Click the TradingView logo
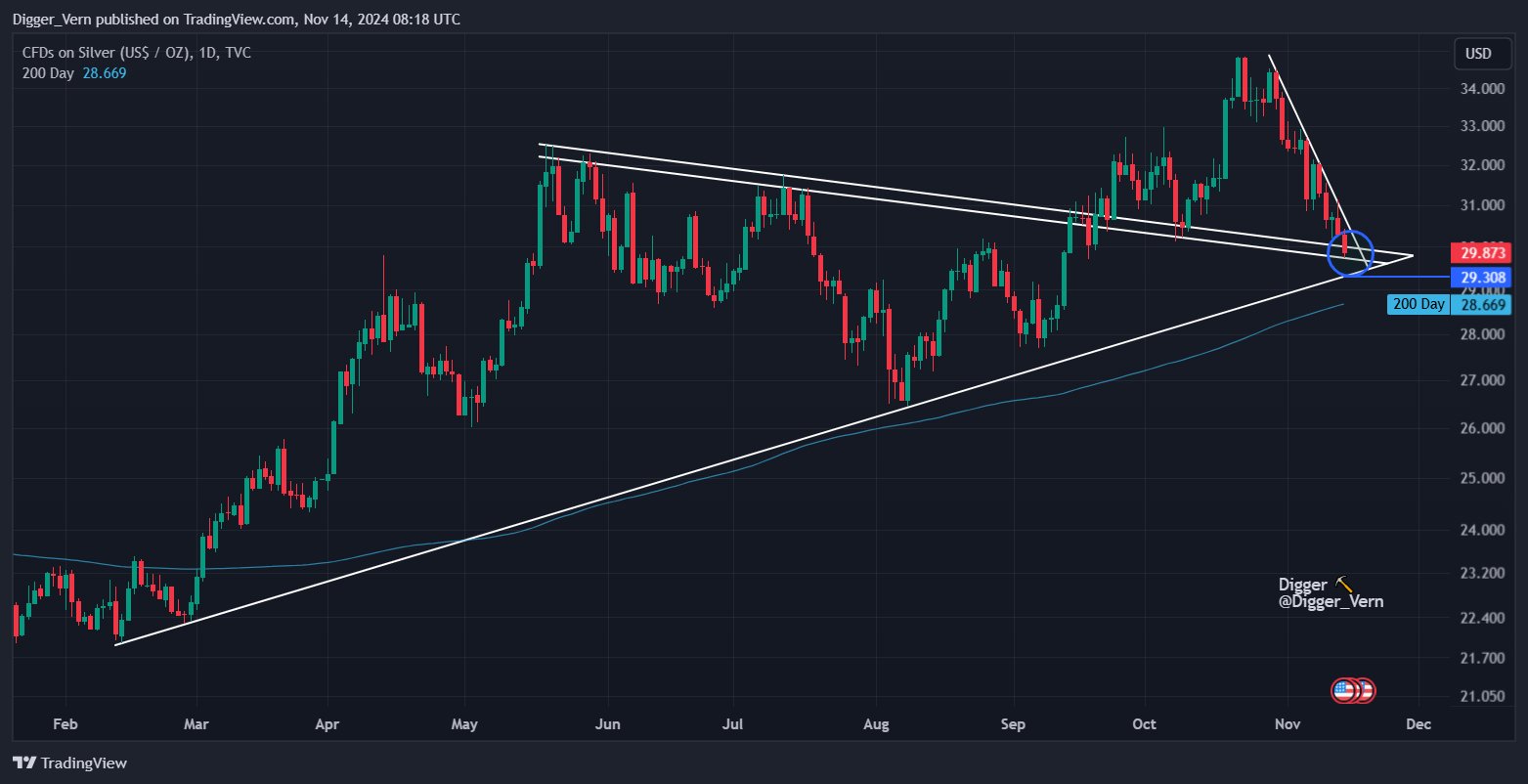This screenshot has width=1528, height=784. pyautogui.click(x=69, y=762)
